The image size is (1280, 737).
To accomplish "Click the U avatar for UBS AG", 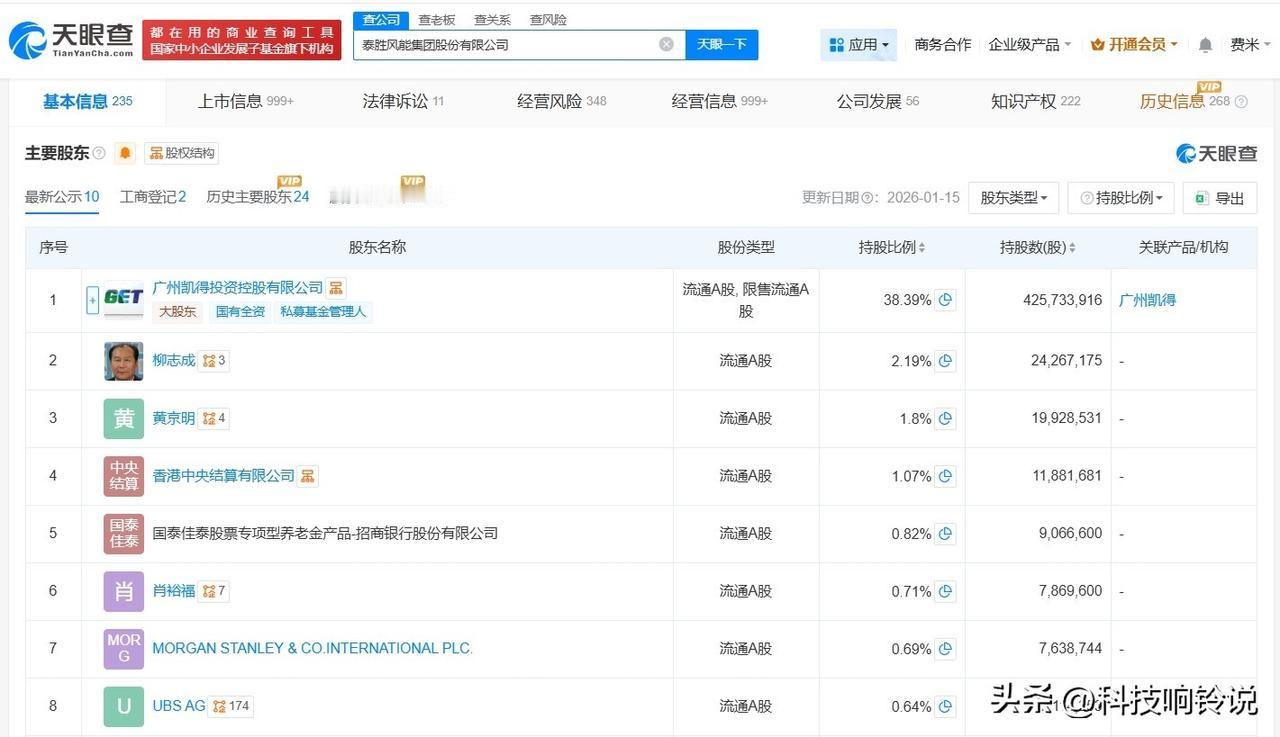I will click(124, 707).
